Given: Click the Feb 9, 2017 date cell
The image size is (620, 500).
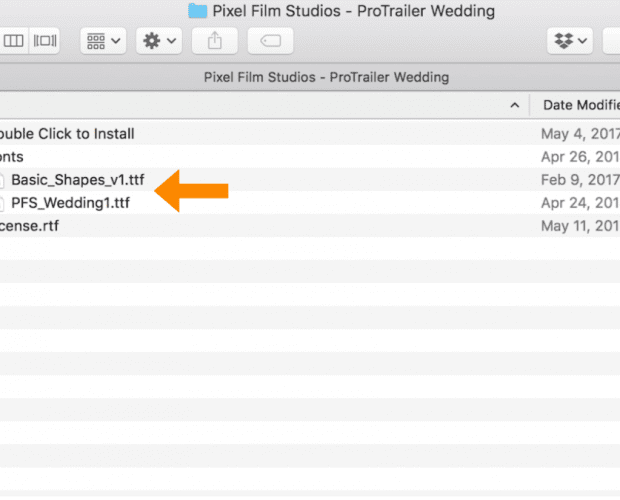Looking at the screenshot, I should click(x=580, y=180).
